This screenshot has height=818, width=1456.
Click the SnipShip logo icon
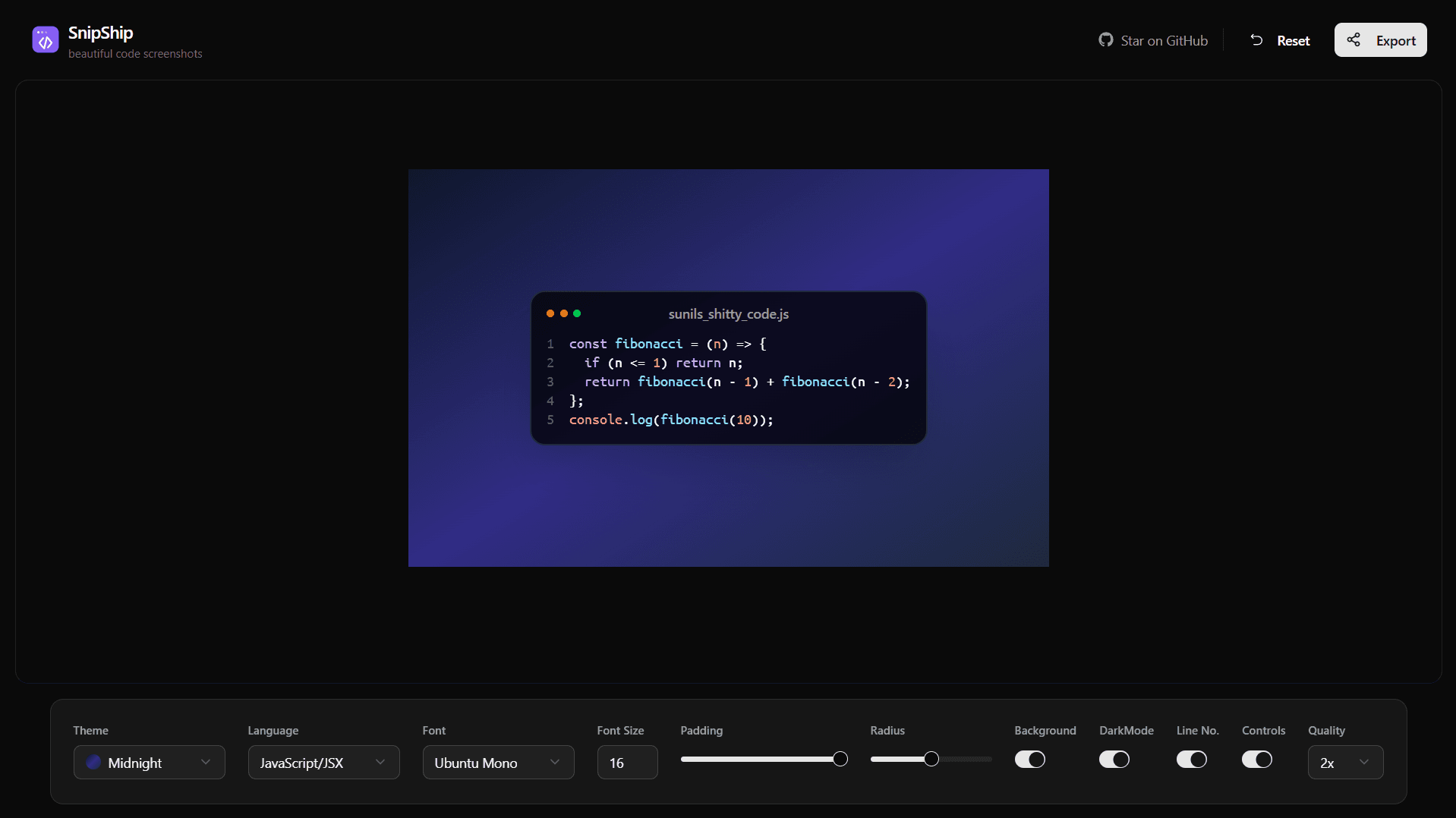(46, 40)
